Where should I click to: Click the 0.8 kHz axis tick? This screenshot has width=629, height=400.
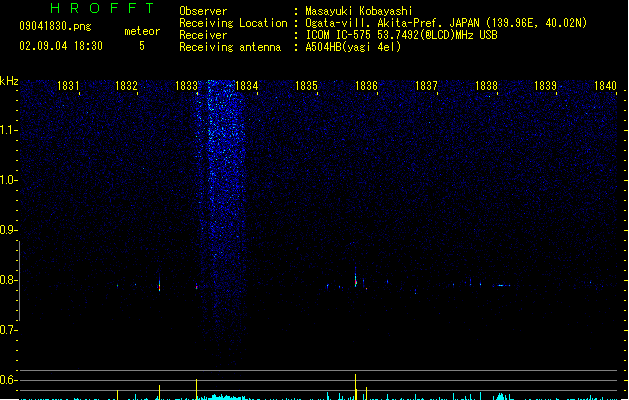[x=9, y=280]
